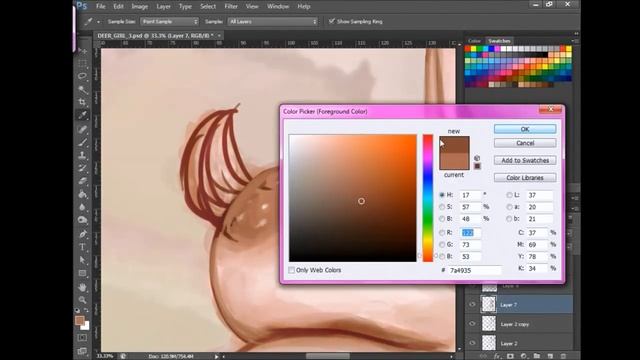Select the Eraser tool
This screenshot has height=360, width=640.
(83, 181)
